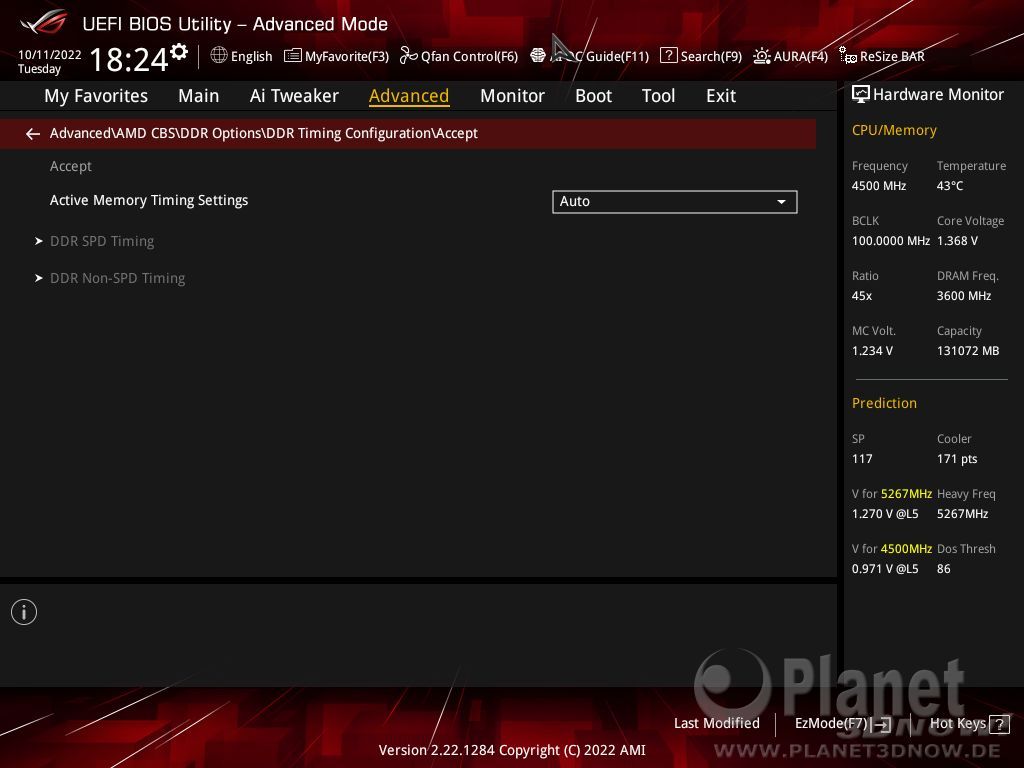Click the Prediction heading

(x=884, y=403)
